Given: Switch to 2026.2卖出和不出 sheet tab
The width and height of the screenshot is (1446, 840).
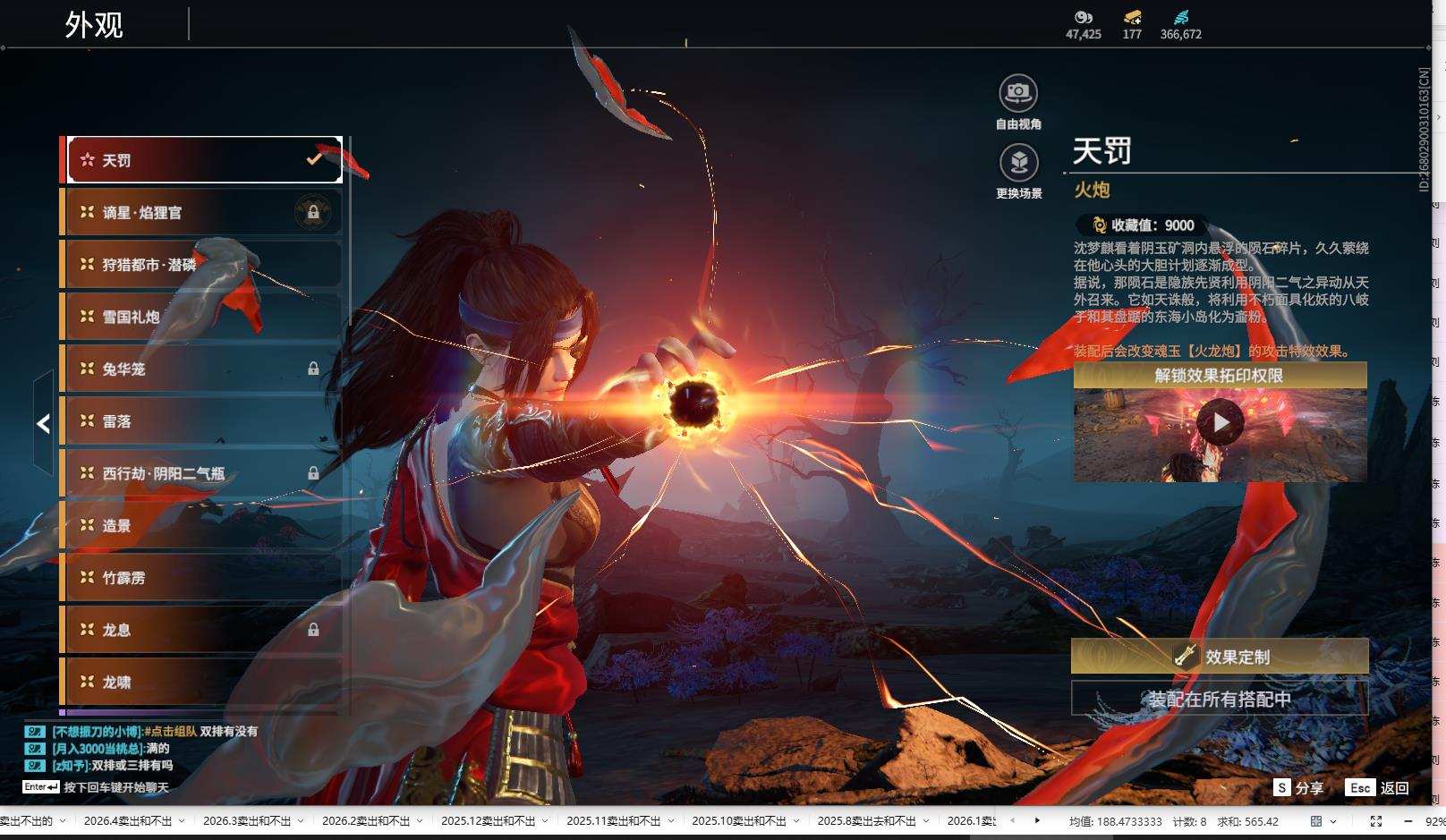Looking at the screenshot, I should 366,821.
